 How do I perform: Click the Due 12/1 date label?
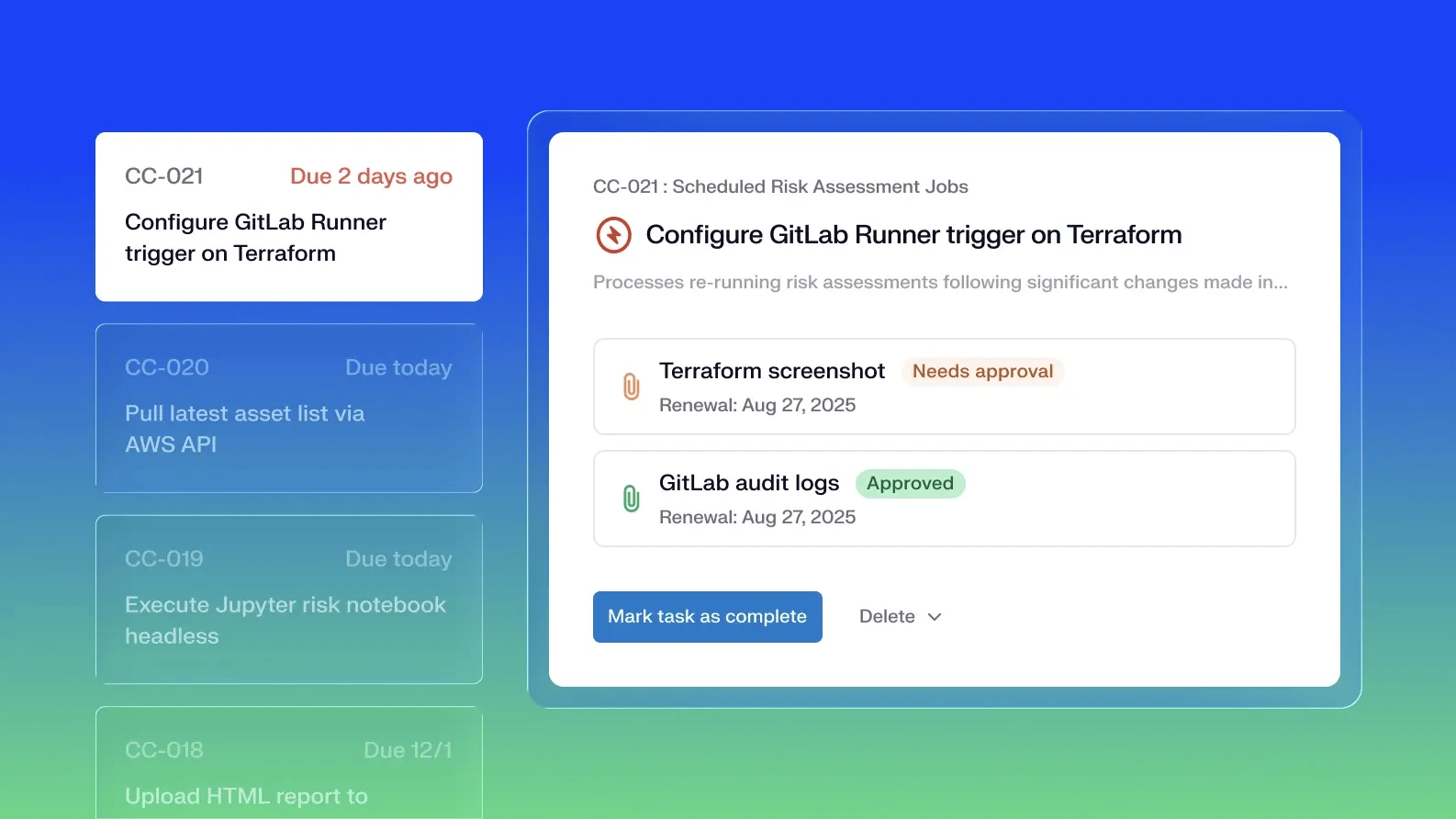pos(408,750)
